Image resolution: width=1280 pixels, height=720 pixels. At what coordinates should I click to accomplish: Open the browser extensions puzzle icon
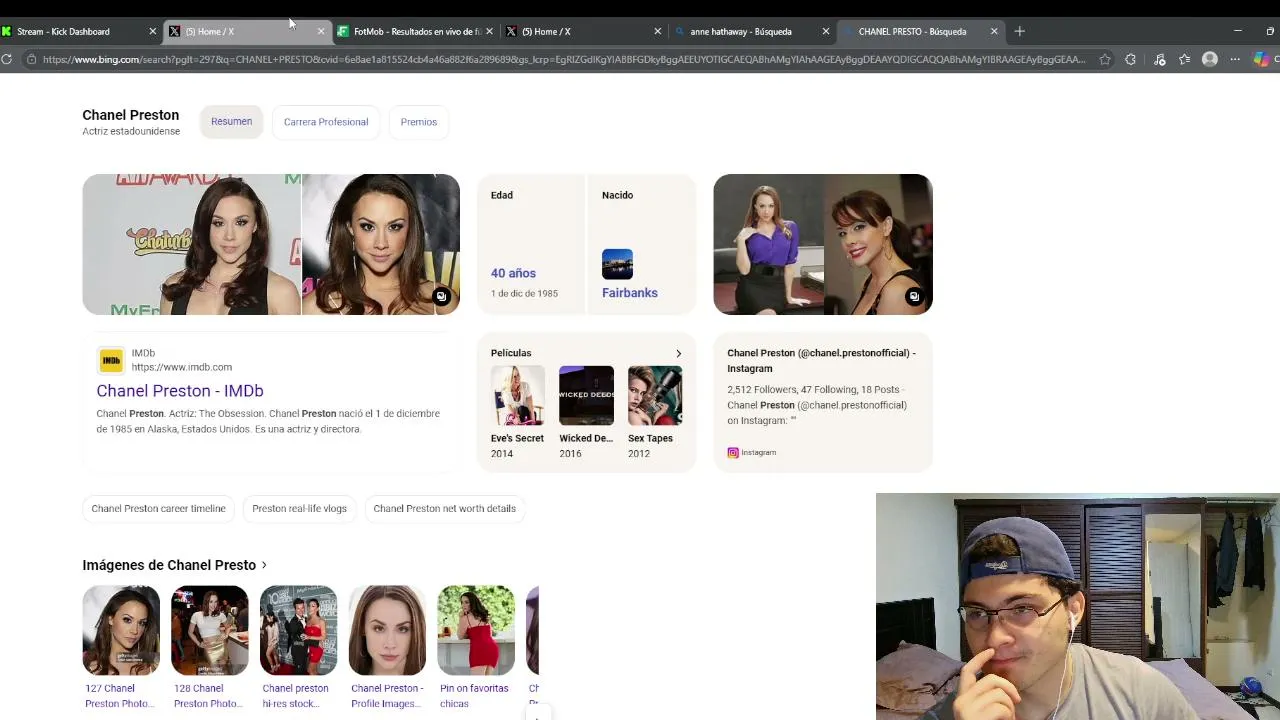1130,59
